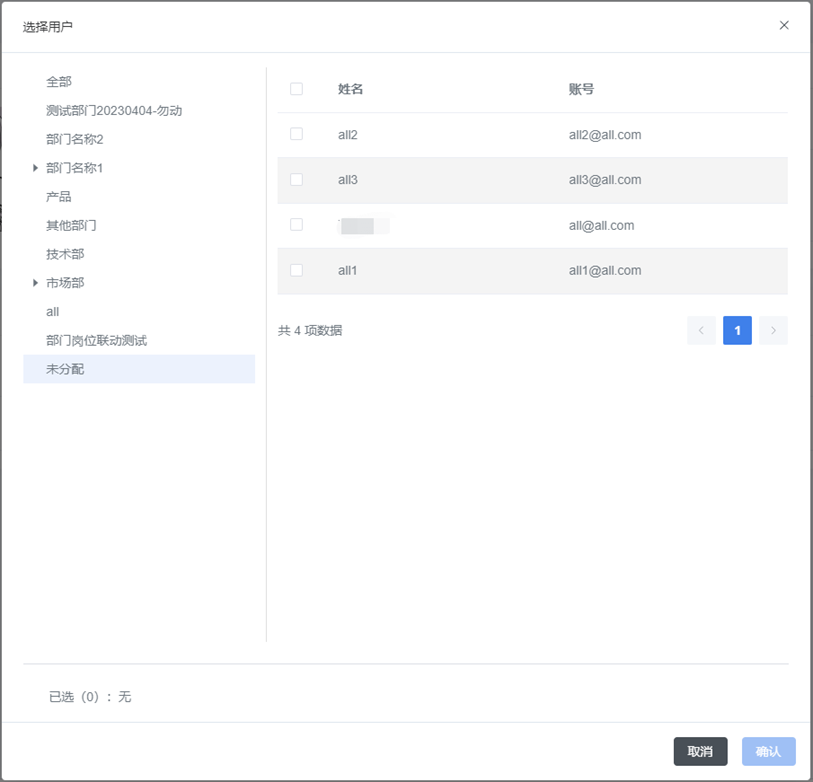Click the 取消 button
Viewport: 813px width, 782px height.
coord(700,751)
